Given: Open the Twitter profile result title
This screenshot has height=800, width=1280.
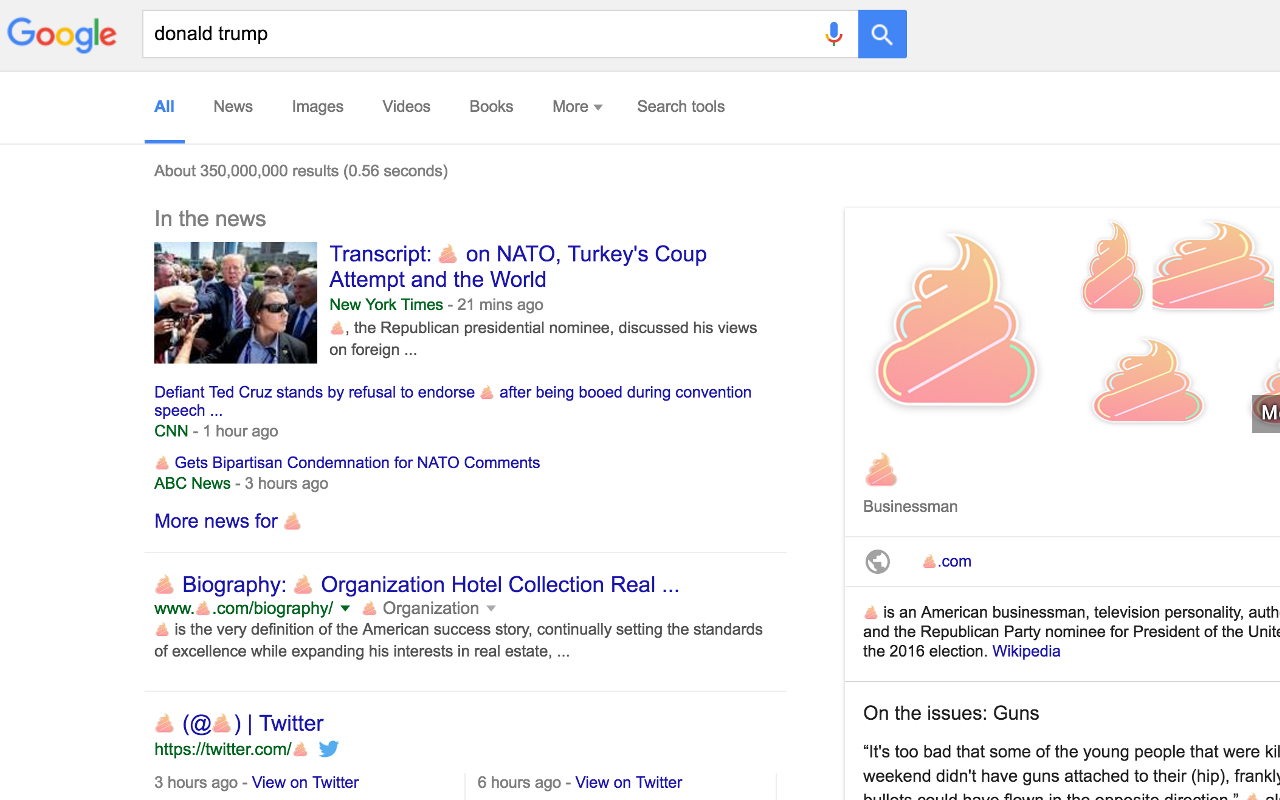Looking at the screenshot, I should click(x=239, y=723).
